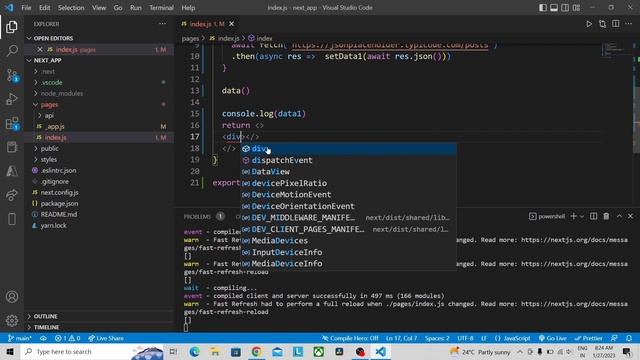Open the Terminal menu
The width and height of the screenshot is (640, 360).
pyautogui.click(x=161, y=8)
